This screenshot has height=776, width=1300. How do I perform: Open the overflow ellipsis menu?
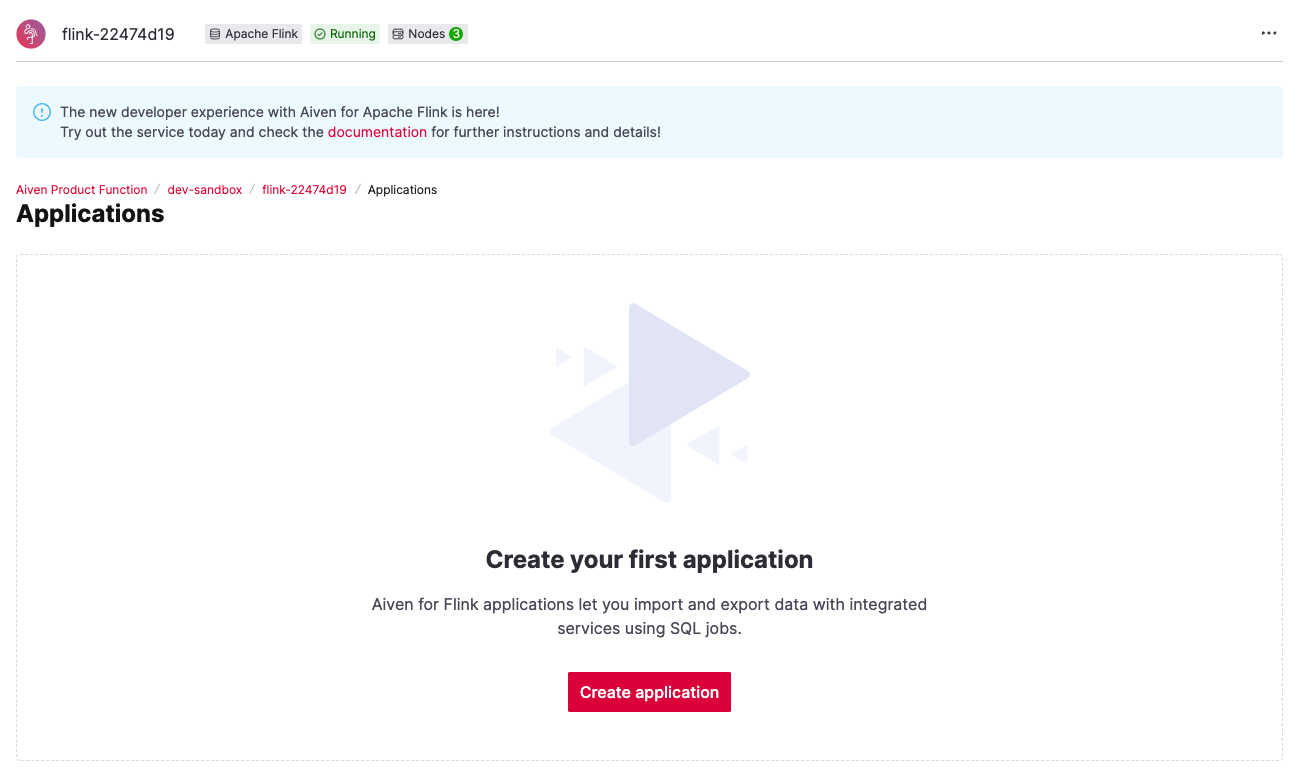click(1268, 33)
